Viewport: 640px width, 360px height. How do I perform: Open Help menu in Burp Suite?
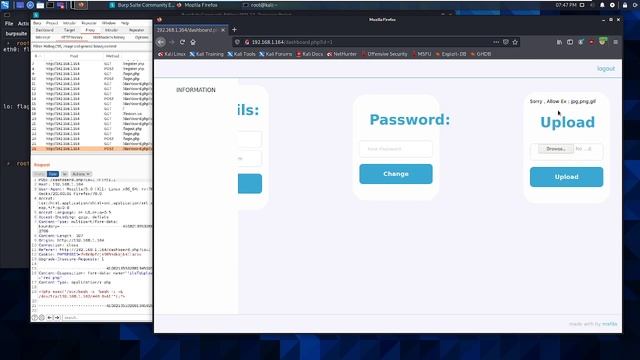click(x=125, y=23)
